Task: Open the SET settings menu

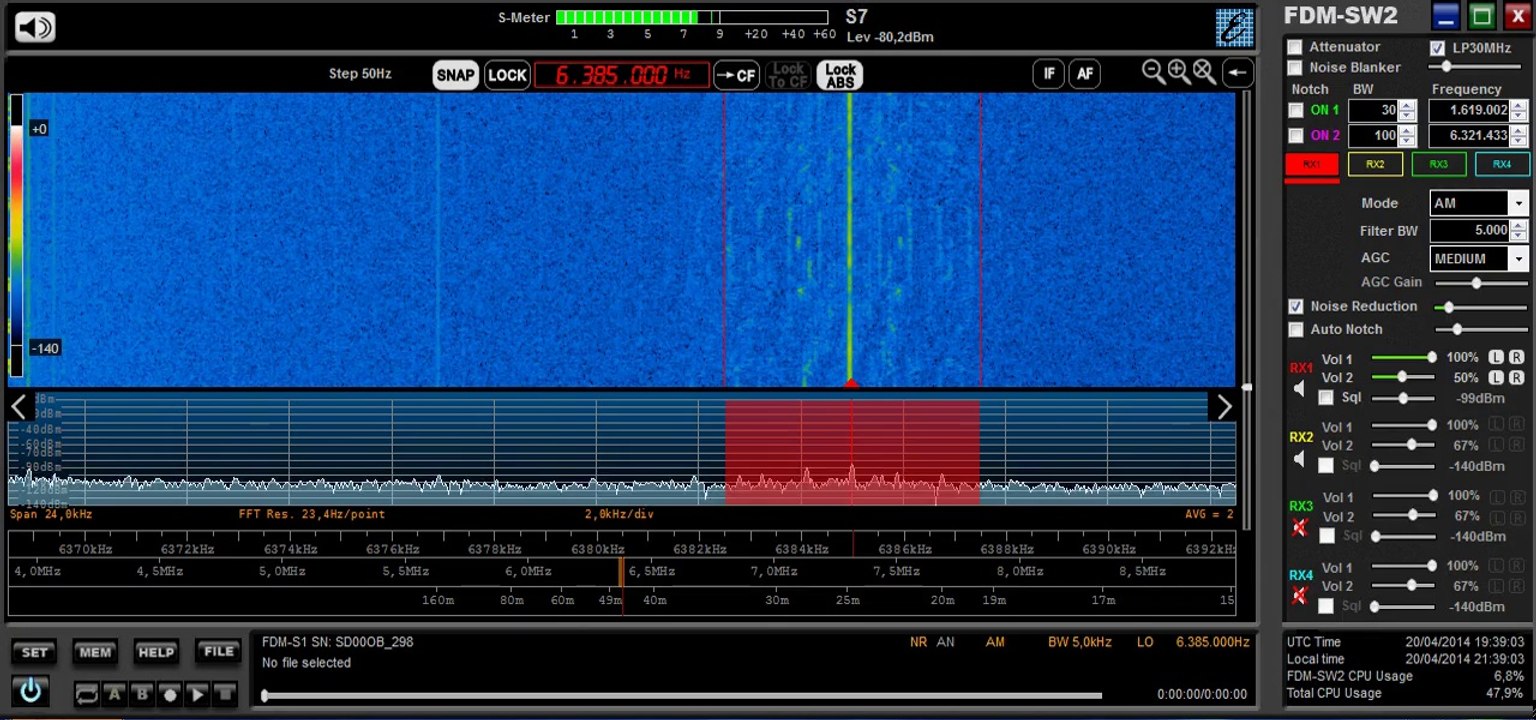Action: click(x=34, y=652)
